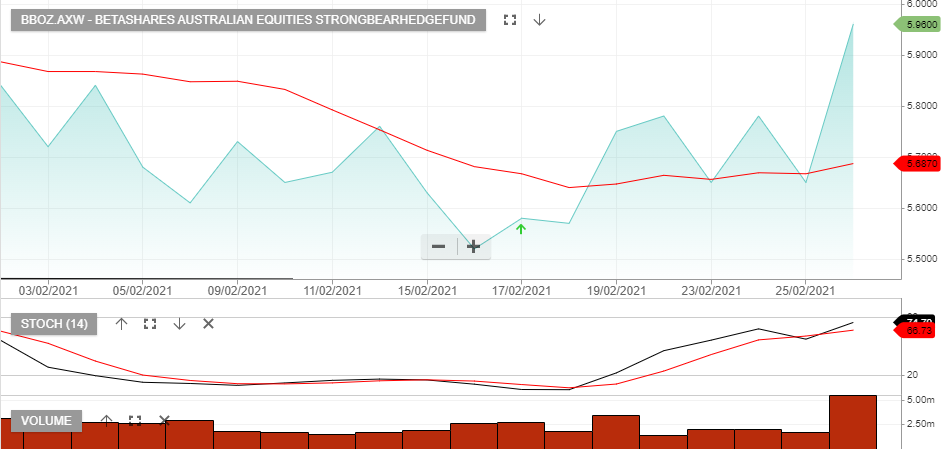
Task: Click the 09/02/2021 date axis label
Action: click(237, 291)
